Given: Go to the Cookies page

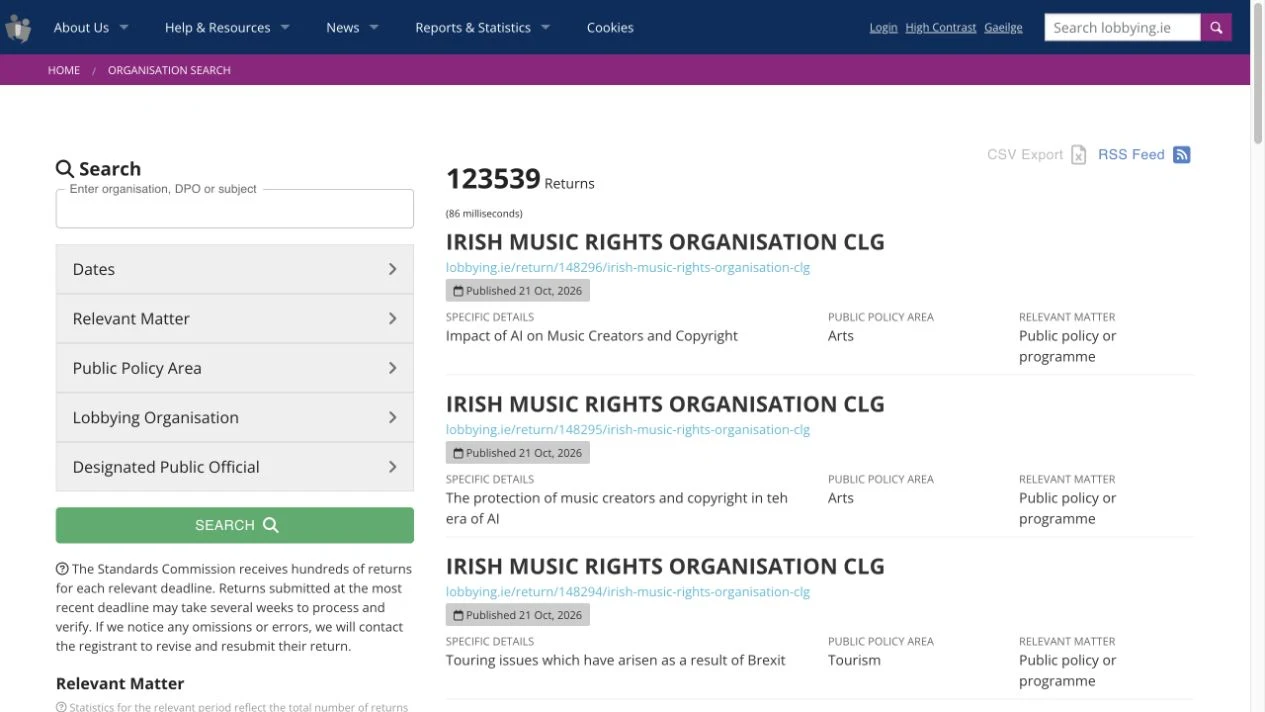Looking at the screenshot, I should click(x=610, y=28).
